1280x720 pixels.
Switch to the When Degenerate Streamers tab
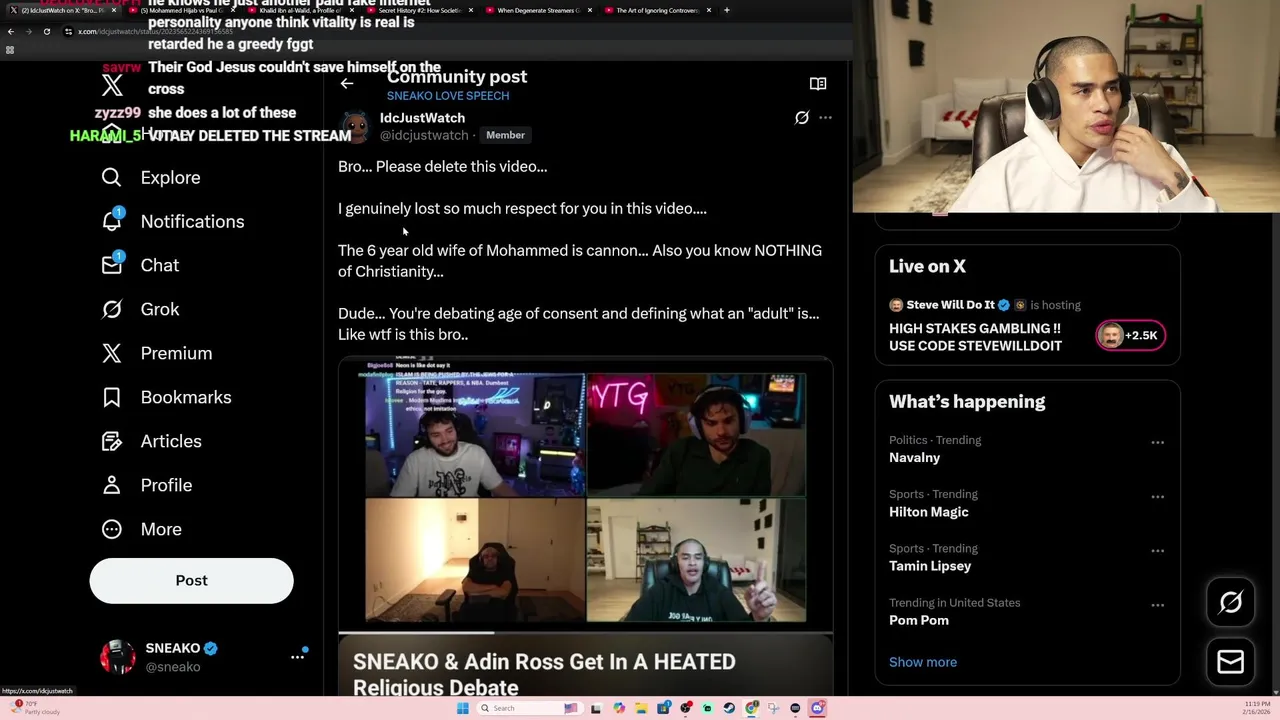[x=537, y=10]
